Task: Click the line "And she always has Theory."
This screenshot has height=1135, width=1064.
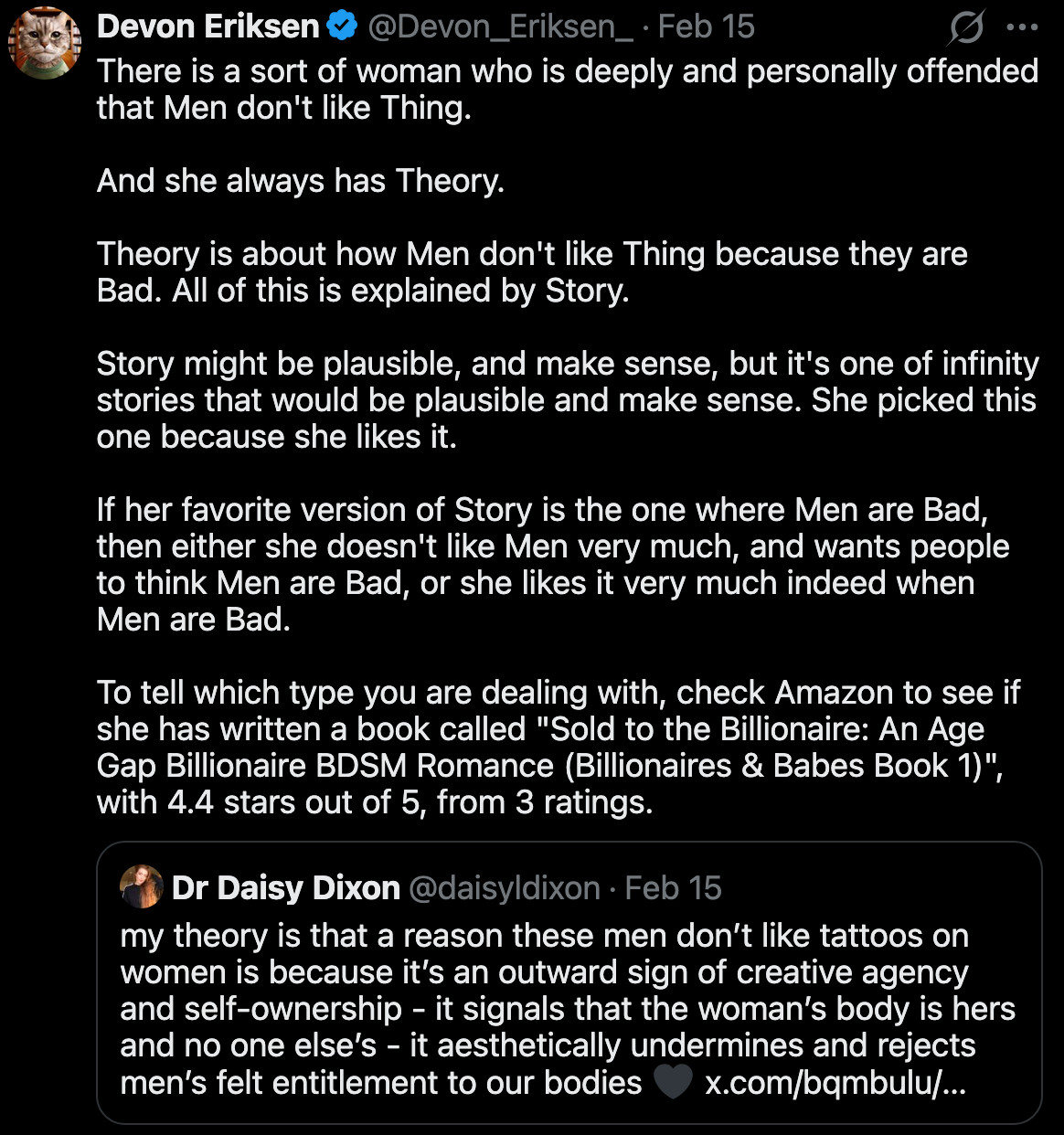Action: click(301, 181)
